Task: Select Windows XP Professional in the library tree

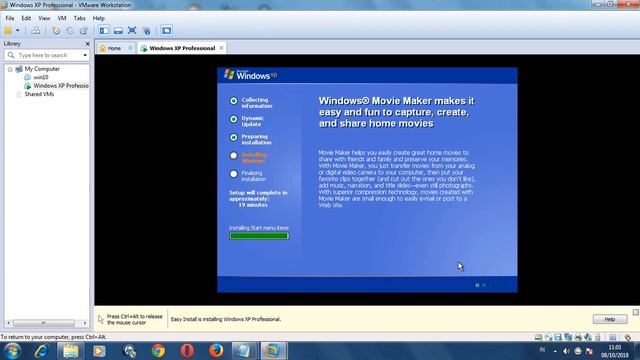Action: pyautogui.click(x=61, y=86)
